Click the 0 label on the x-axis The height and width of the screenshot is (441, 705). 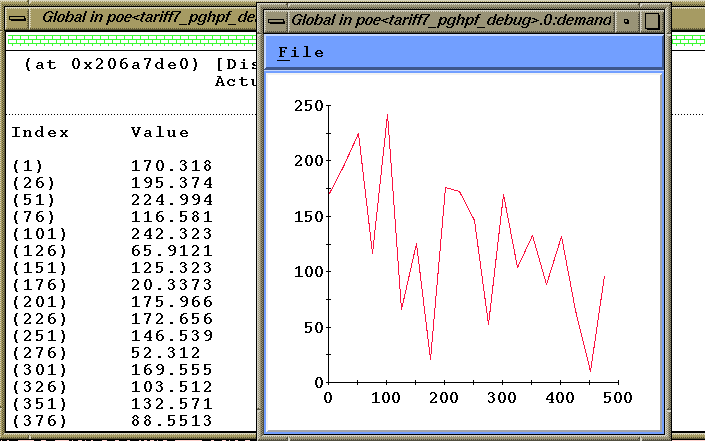[328, 398]
